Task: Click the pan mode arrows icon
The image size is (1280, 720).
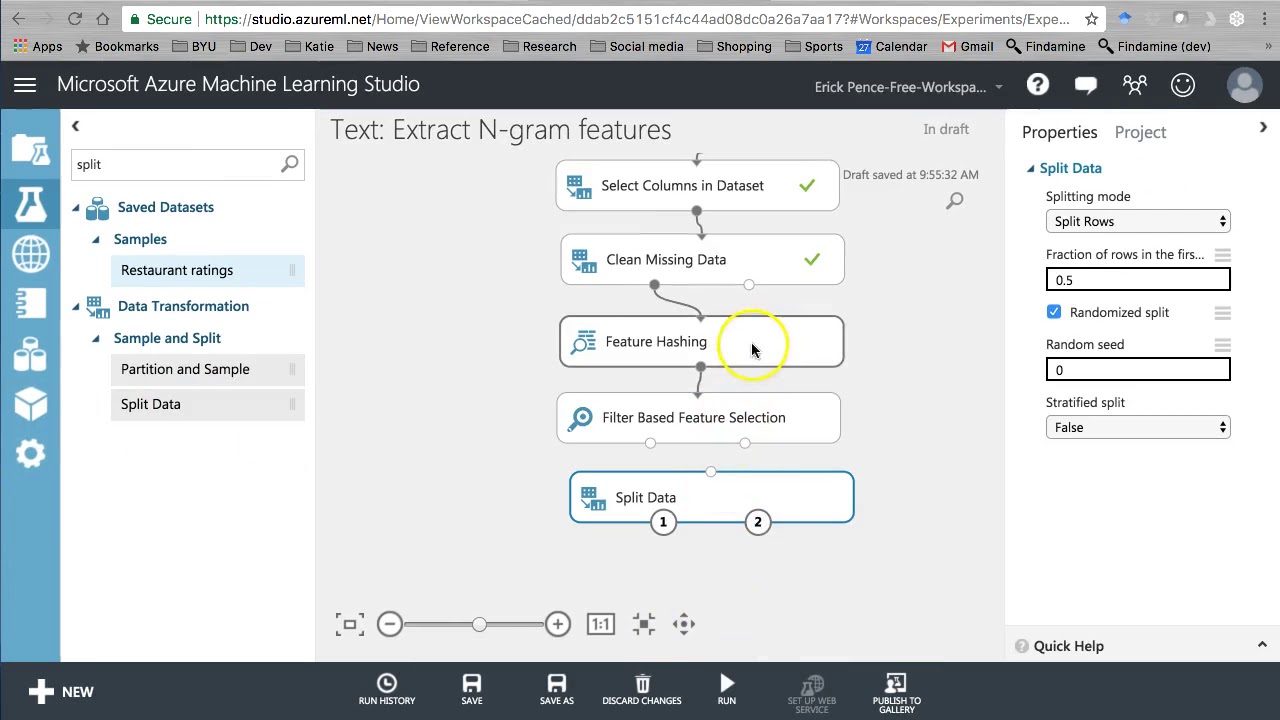Action: 684,624
